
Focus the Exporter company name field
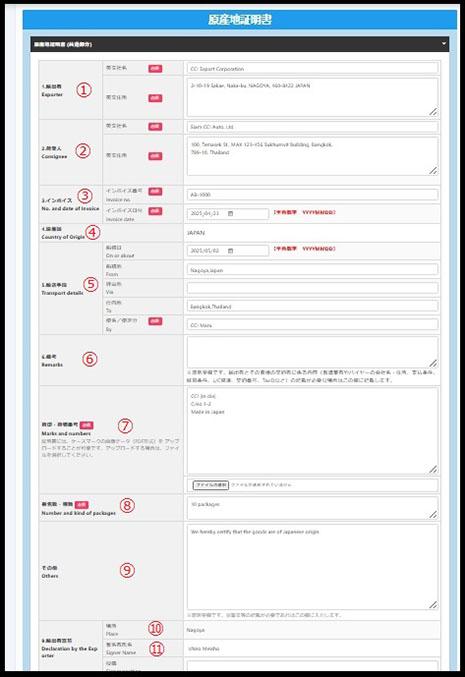coord(313,69)
